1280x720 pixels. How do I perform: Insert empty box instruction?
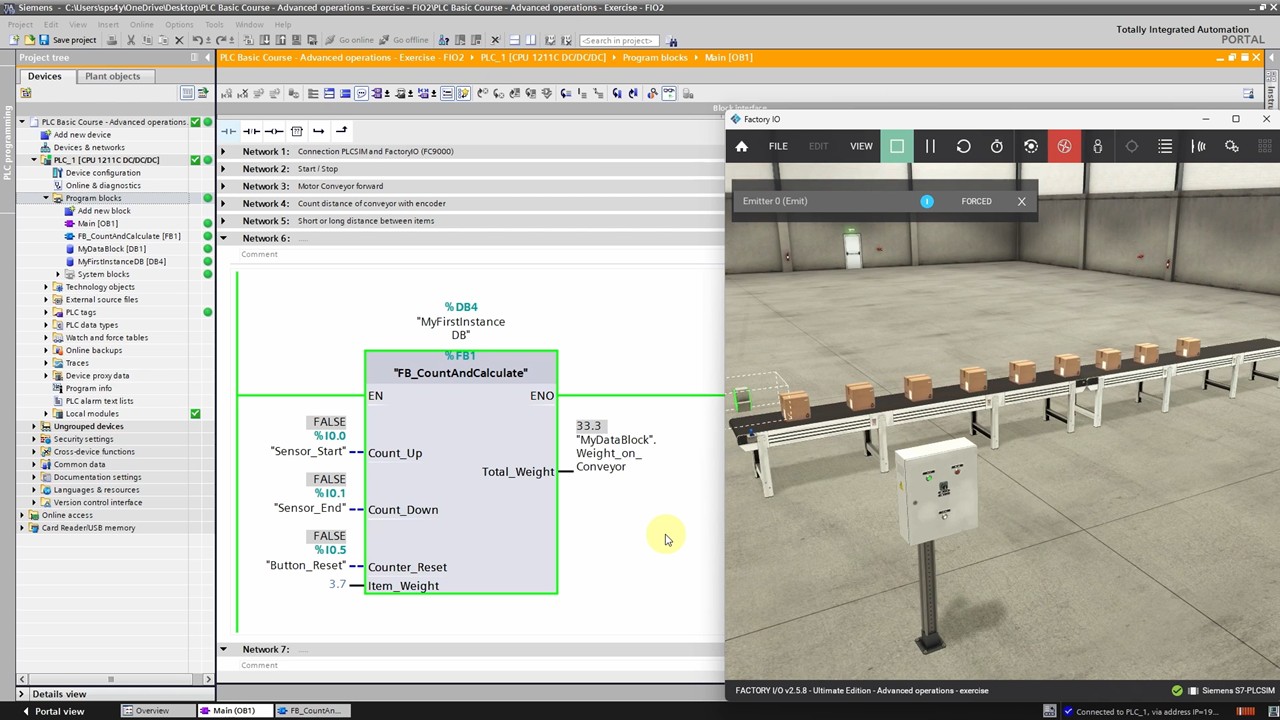coord(296,131)
